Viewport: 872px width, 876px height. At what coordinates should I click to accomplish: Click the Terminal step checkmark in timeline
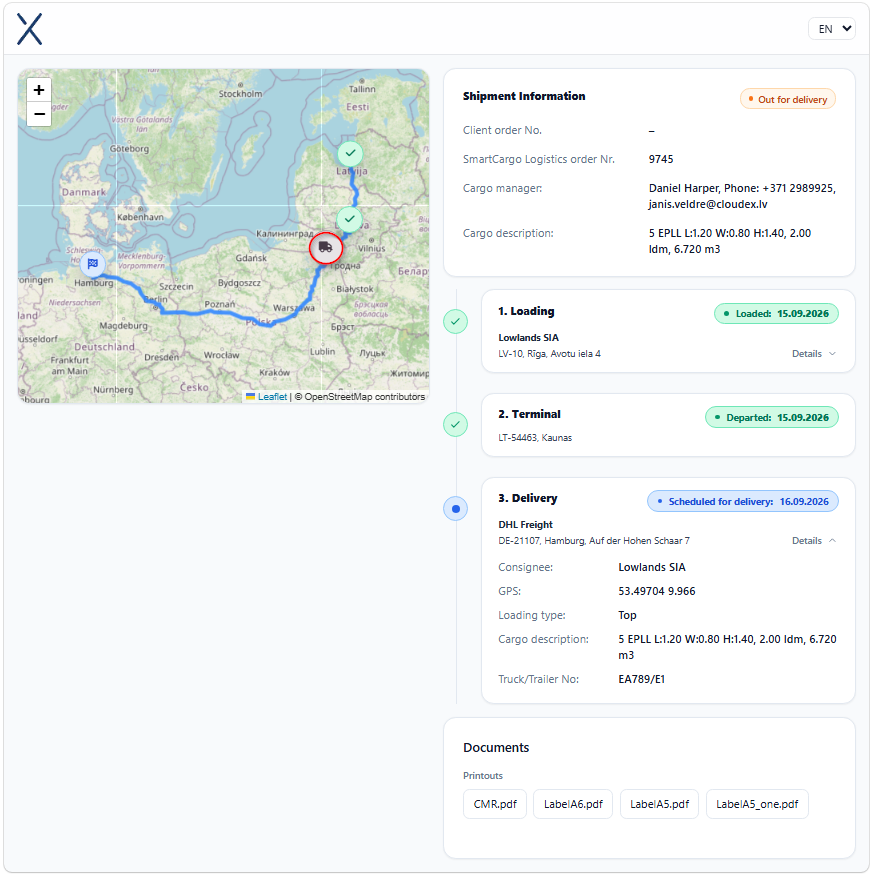[455, 425]
